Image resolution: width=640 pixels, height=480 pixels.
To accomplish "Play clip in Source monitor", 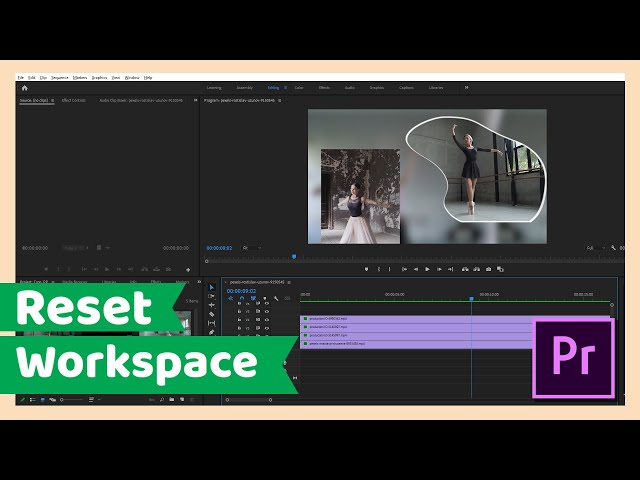I will coord(107,269).
